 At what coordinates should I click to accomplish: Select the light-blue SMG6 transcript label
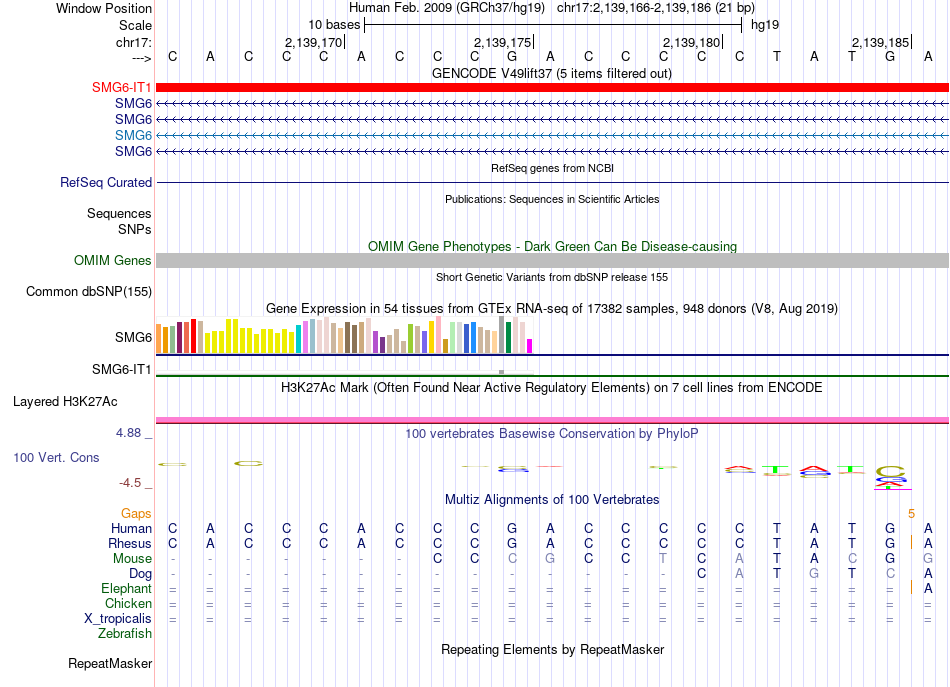click(x=133, y=135)
